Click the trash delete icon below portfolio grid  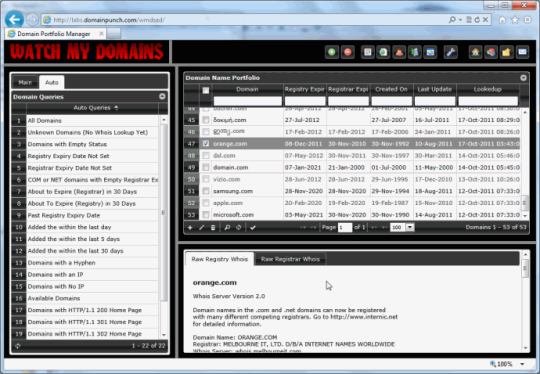(x=213, y=227)
